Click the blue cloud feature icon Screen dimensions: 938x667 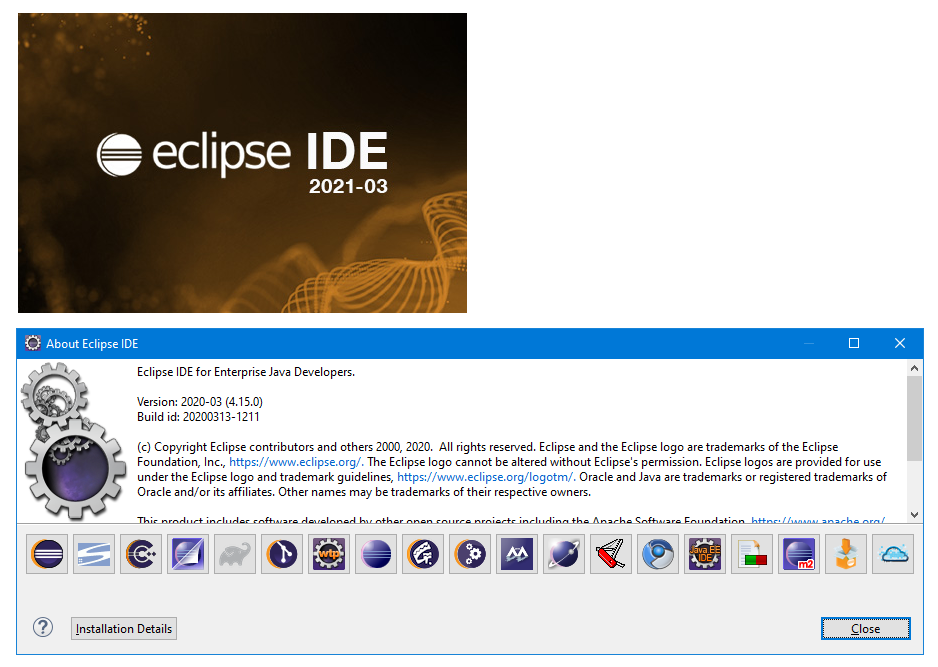(893, 554)
